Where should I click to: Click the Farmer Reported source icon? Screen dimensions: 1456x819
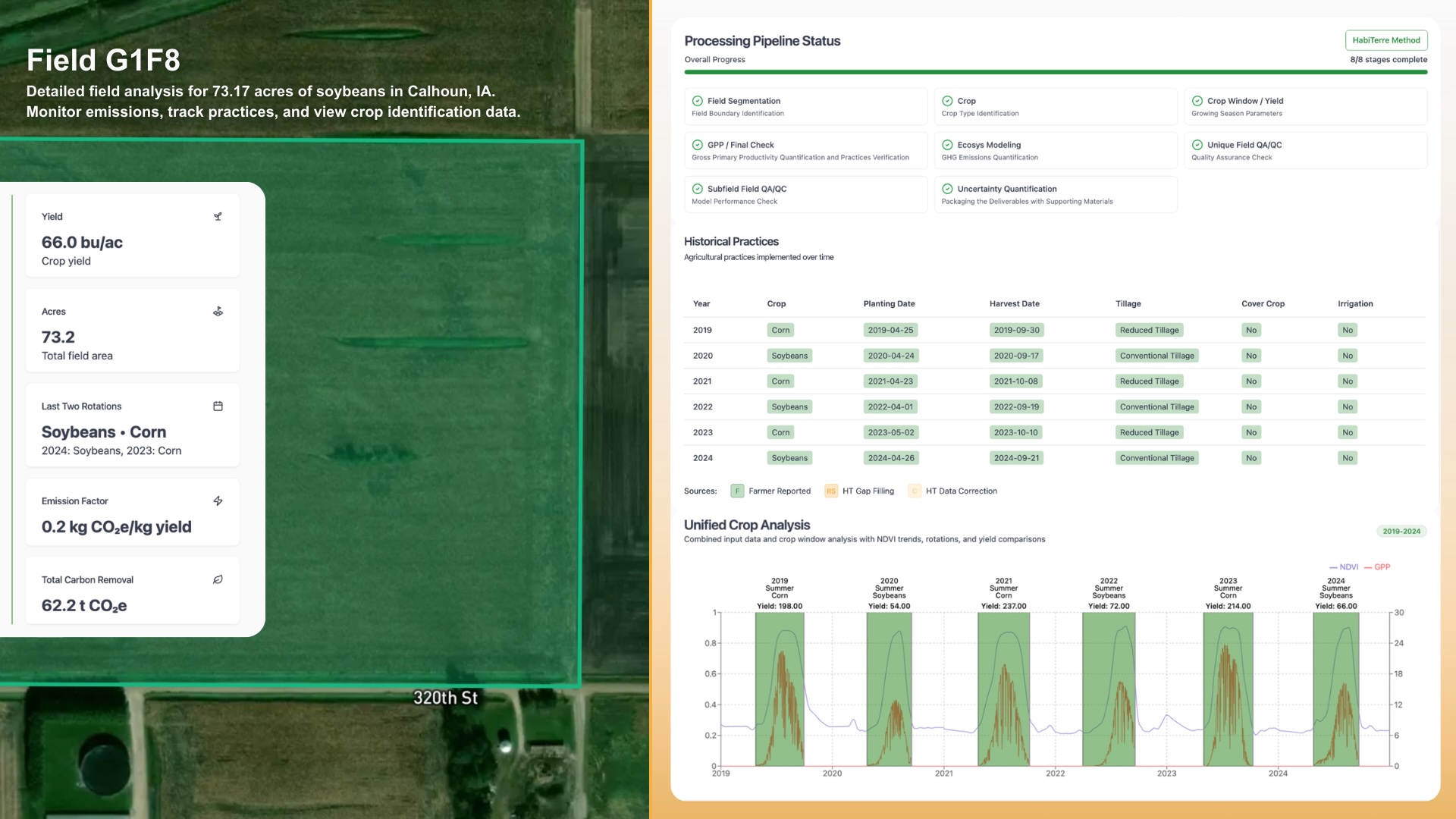[x=737, y=491]
